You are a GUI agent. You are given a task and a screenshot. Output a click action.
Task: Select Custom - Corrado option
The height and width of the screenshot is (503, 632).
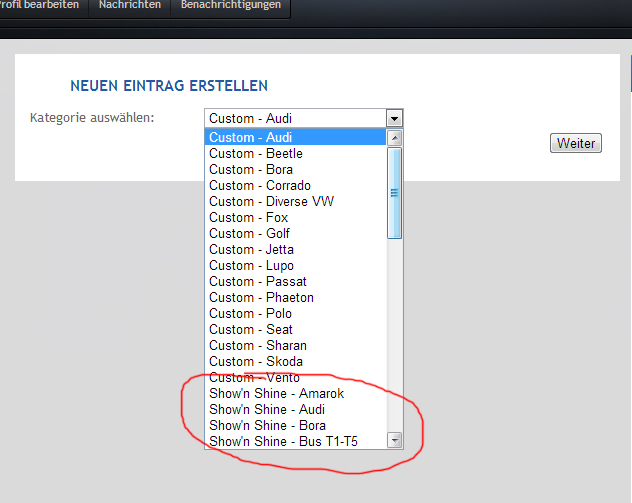[x=260, y=186]
